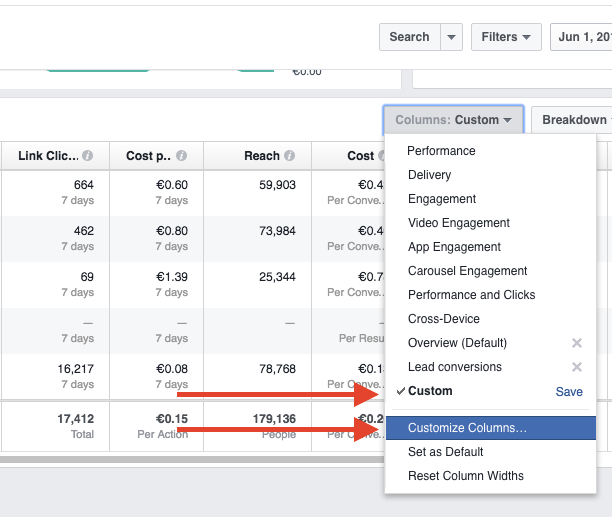Screen dimensions: 612x517
Task: Select the Cross-Device column preset
Action: point(490,319)
